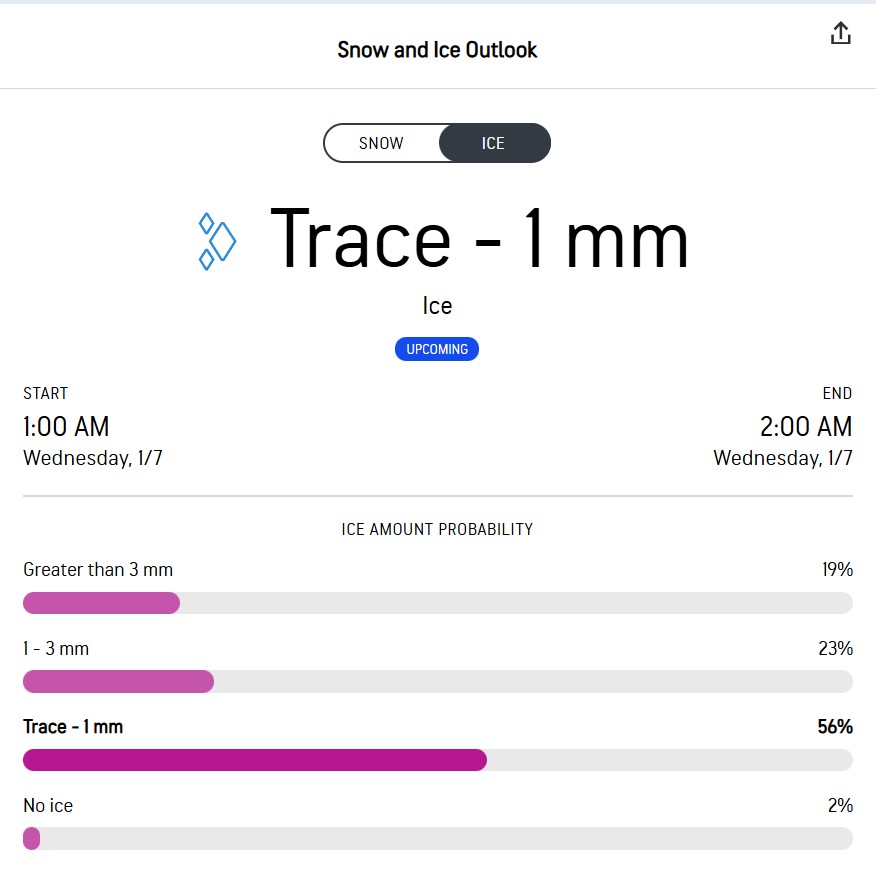This screenshot has height=878, width=876.
Task: Click the 1:00 AM start time
Action: [66, 427]
